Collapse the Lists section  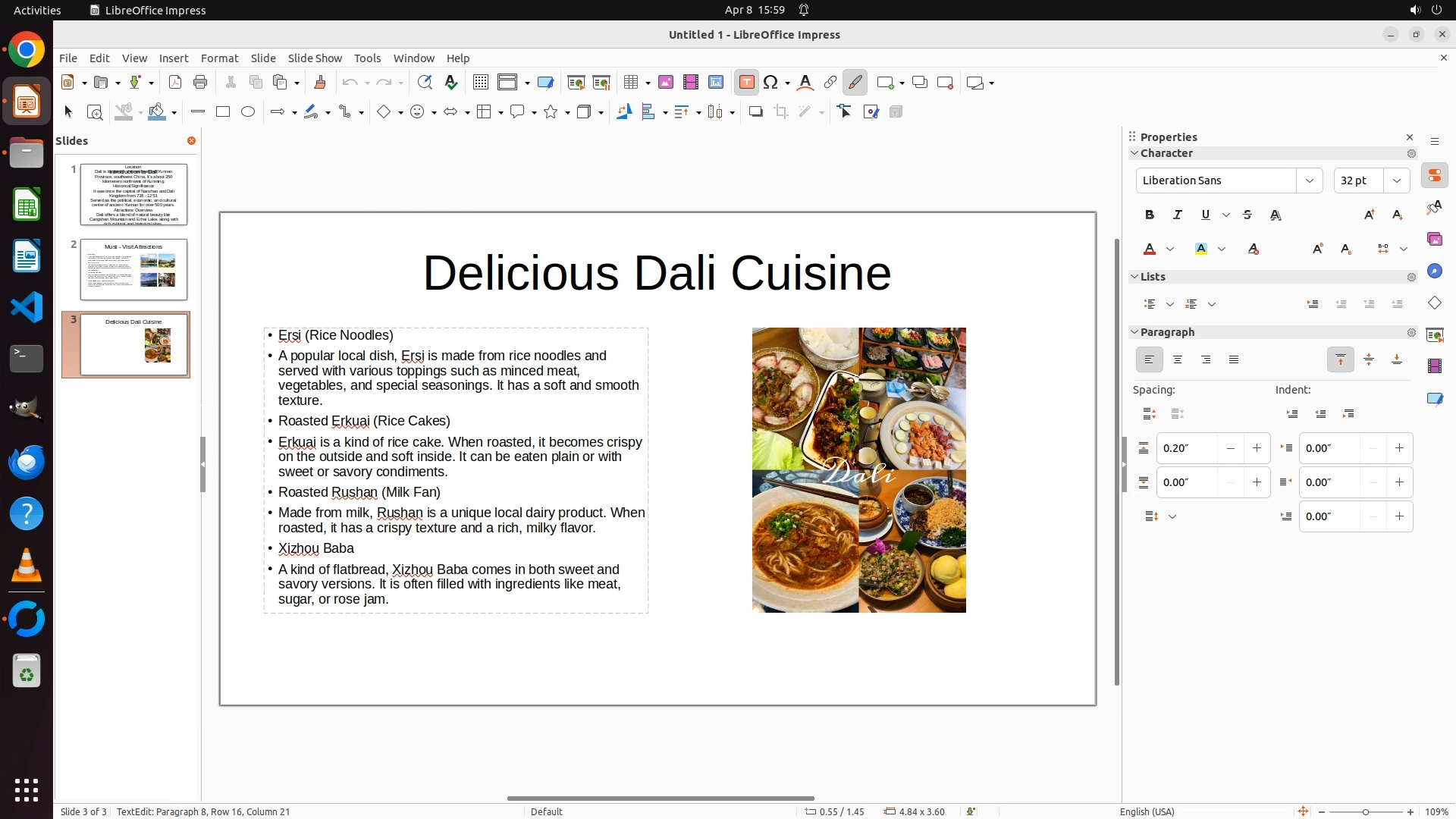click(x=1134, y=277)
